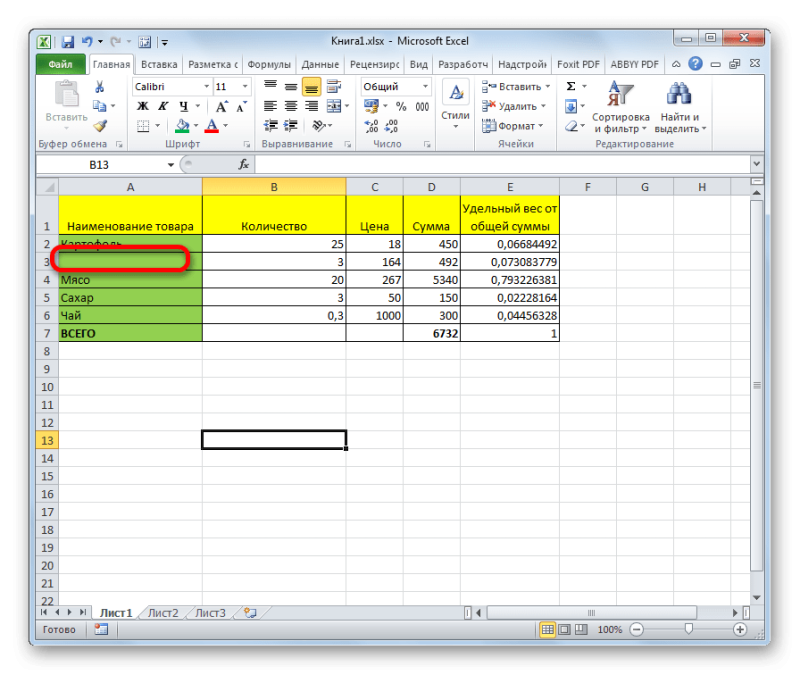800x675 pixels.
Task: Toggle align text right
Action: 311,107
